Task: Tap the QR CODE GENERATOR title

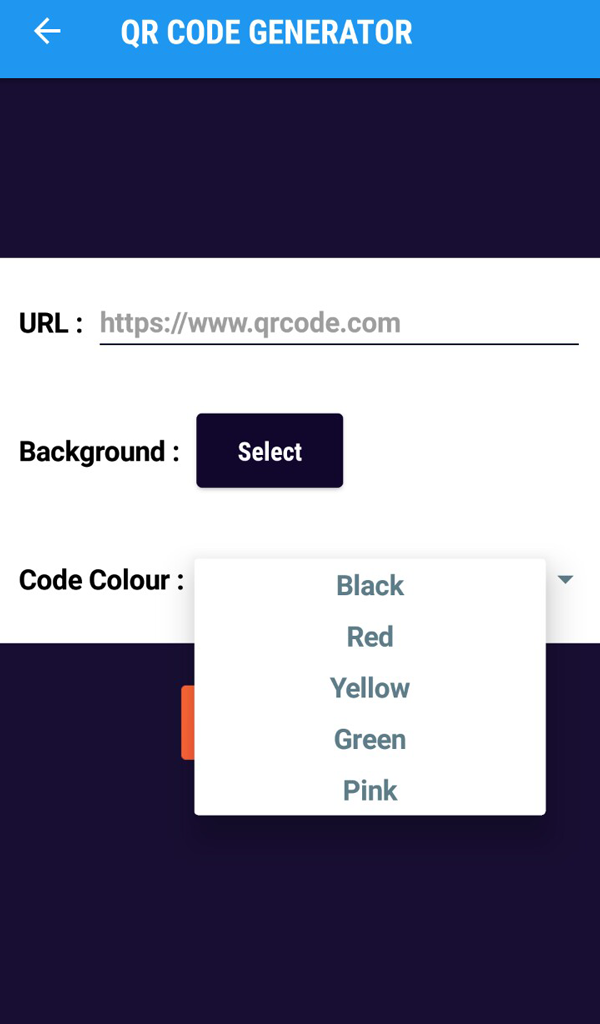Action: click(x=266, y=32)
